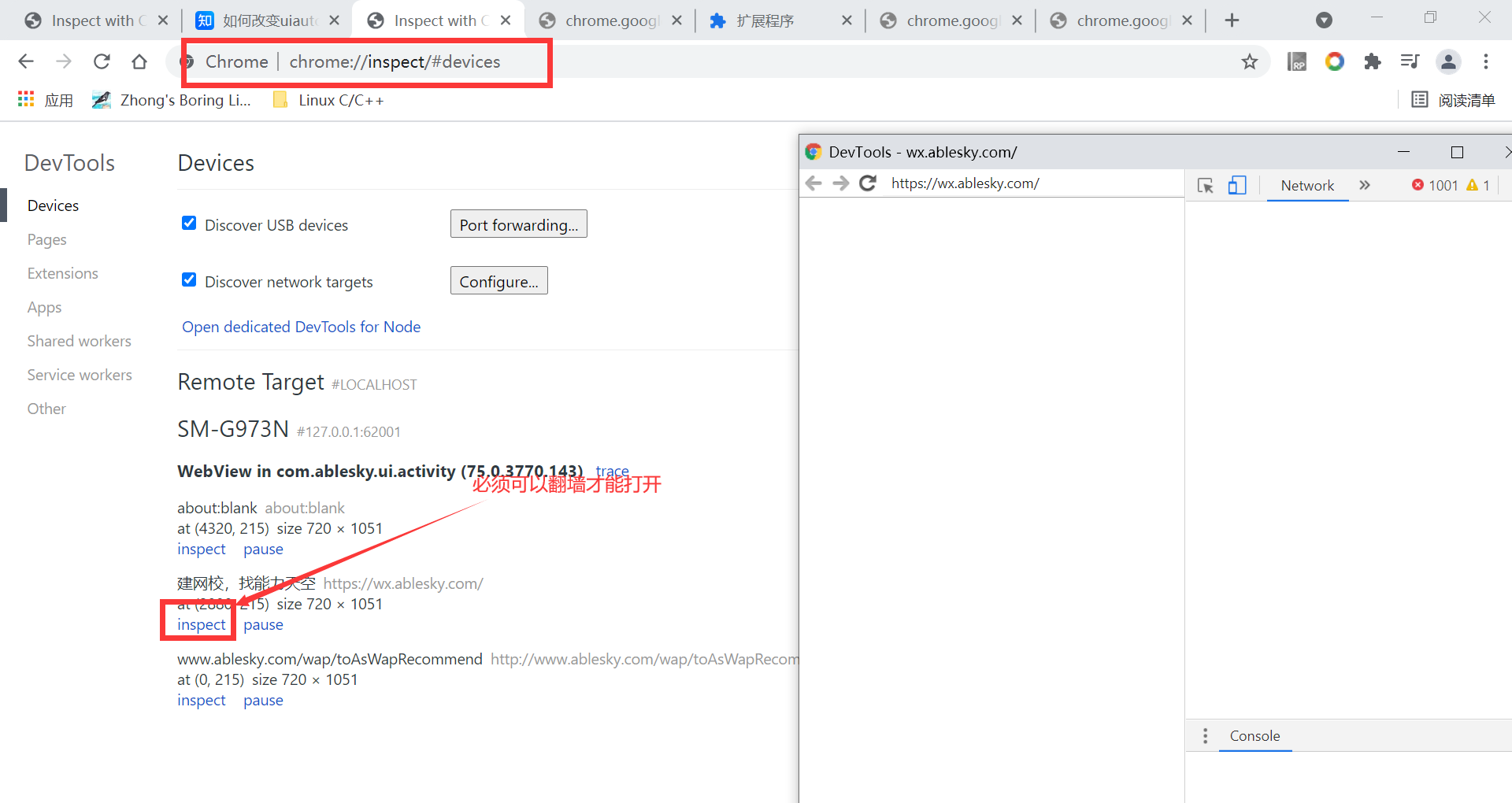Select Pages in the DevTools sidebar
This screenshot has width=1512, height=803.
[x=46, y=239]
